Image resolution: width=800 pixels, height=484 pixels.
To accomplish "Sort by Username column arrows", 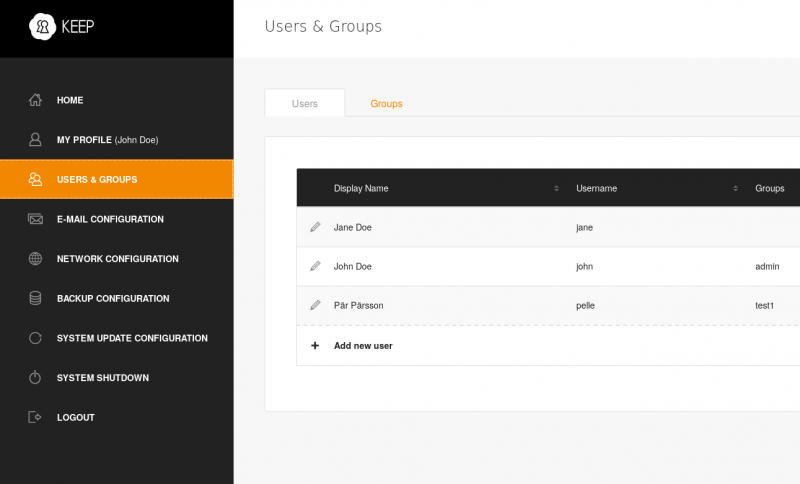I will click(735, 188).
